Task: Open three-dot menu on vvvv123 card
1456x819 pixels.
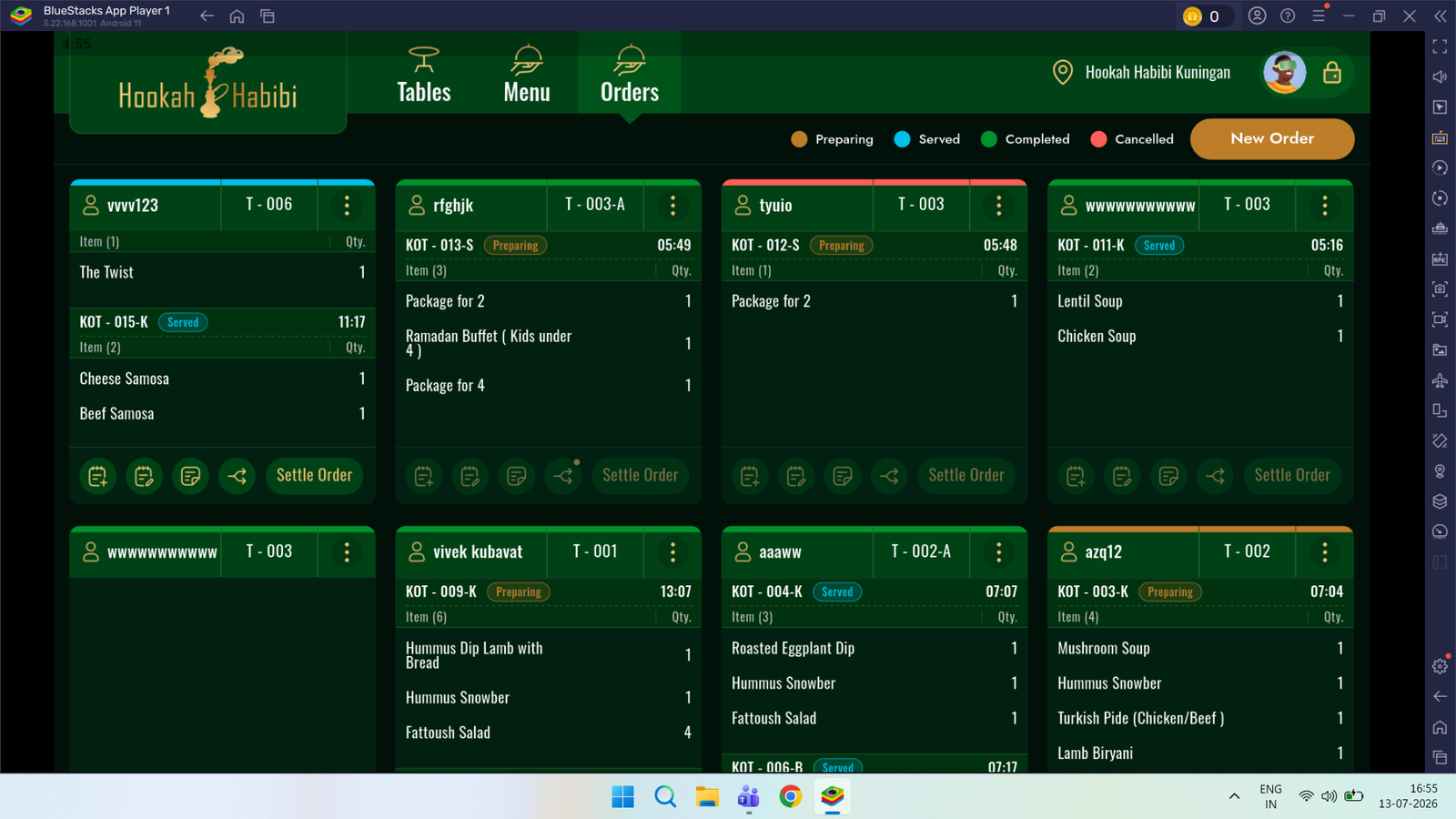Action: tap(347, 206)
